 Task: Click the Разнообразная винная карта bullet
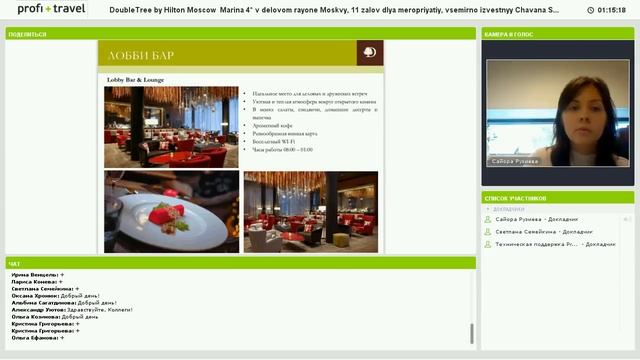point(284,133)
